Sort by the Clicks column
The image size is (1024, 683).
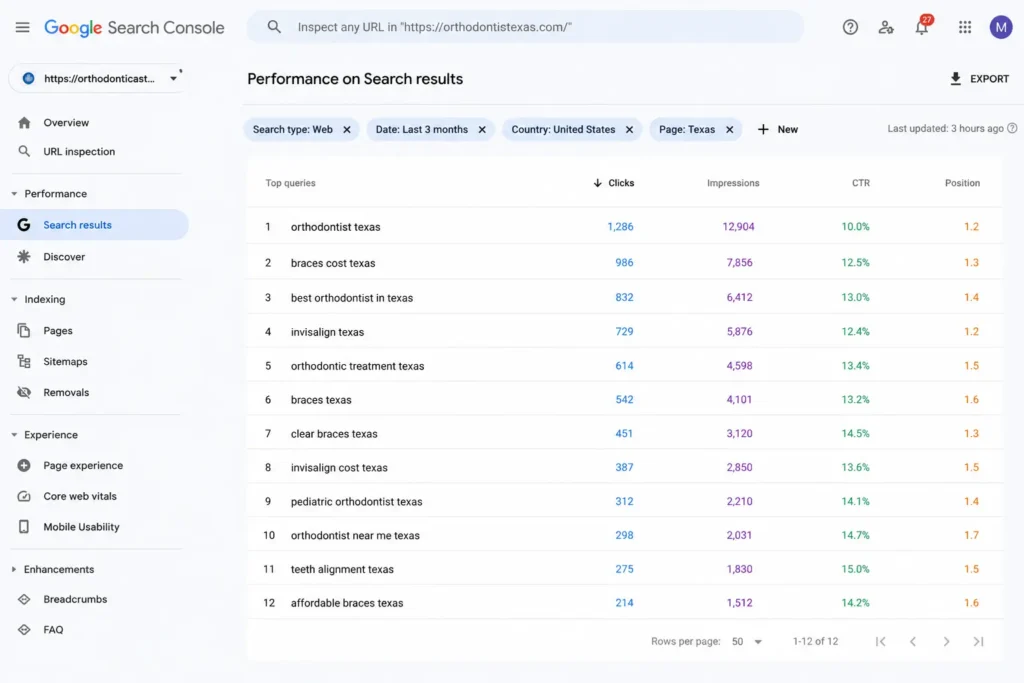[613, 183]
